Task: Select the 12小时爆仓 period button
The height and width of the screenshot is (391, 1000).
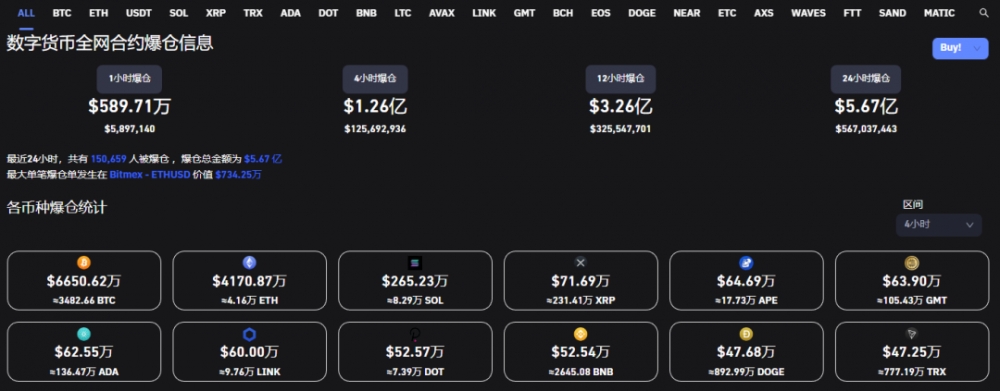Action: pyautogui.click(x=621, y=79)
